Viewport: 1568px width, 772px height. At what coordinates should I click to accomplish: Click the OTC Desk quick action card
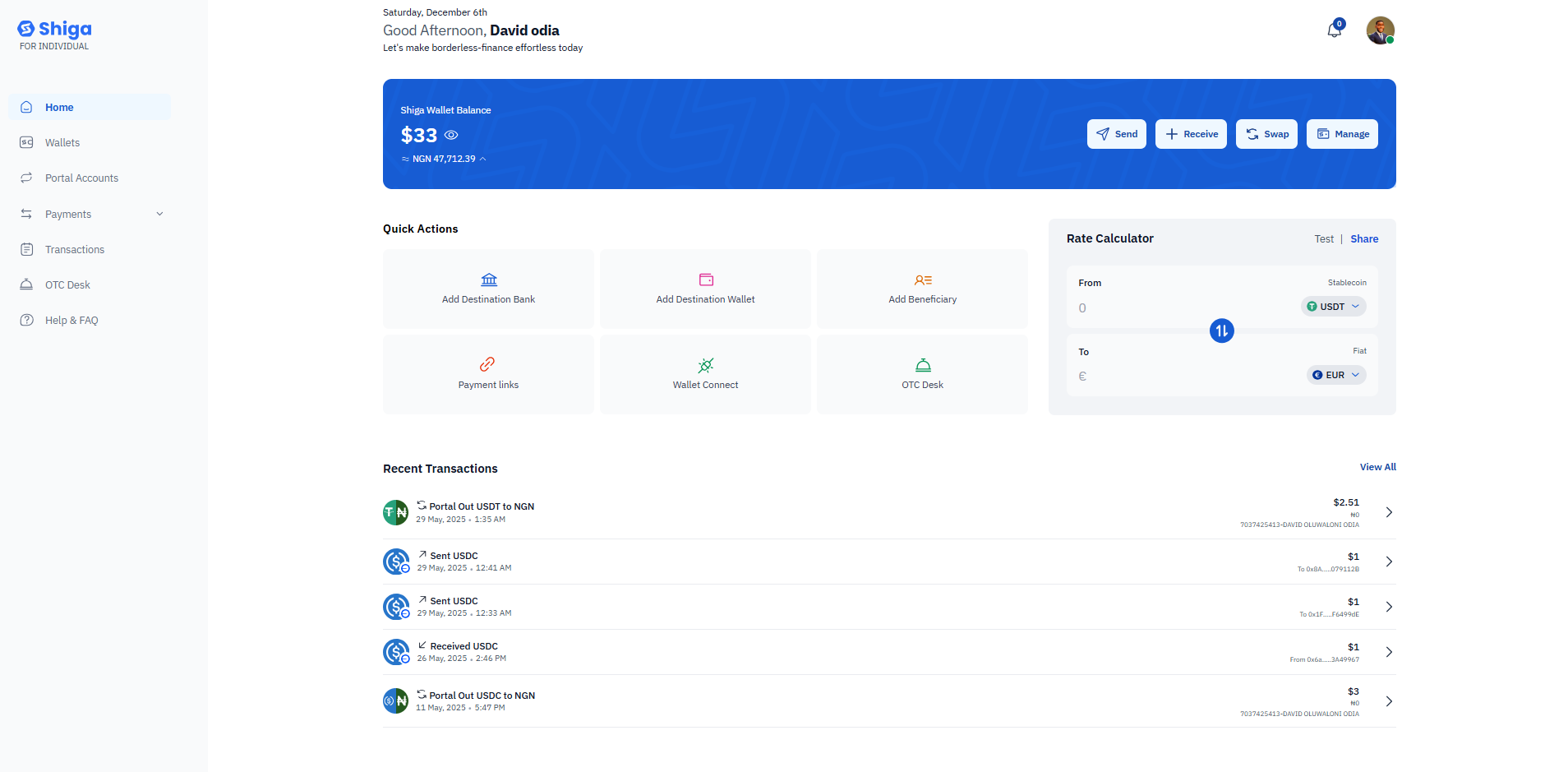point(922,374)
